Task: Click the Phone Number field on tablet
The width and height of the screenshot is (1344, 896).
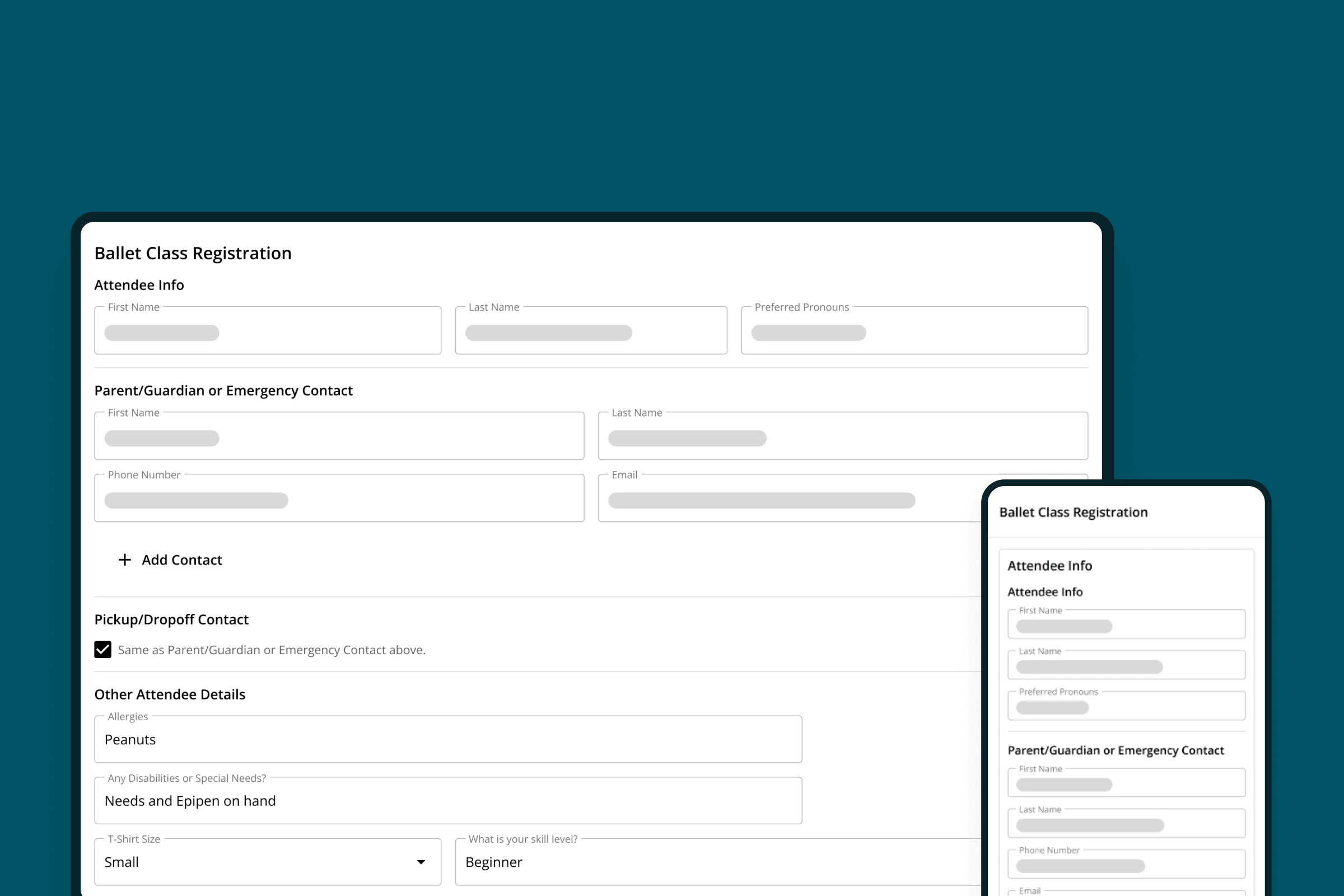Action: point(339,498)
